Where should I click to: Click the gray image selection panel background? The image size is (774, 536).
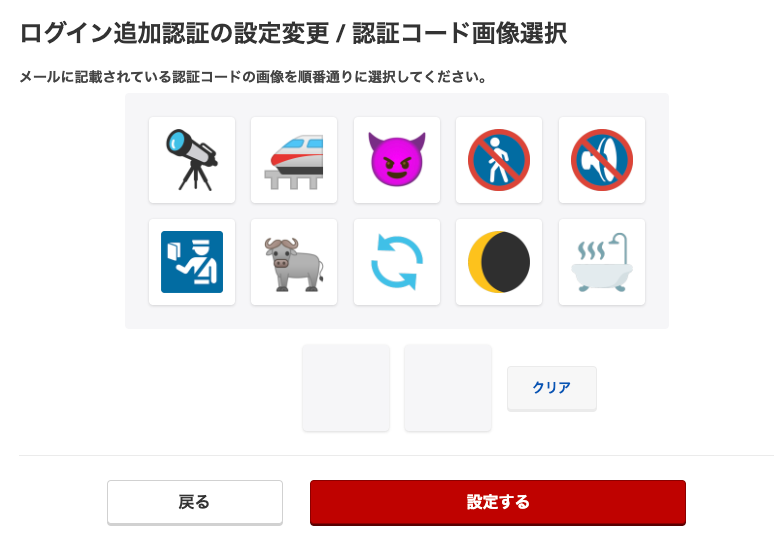[397, 317]
